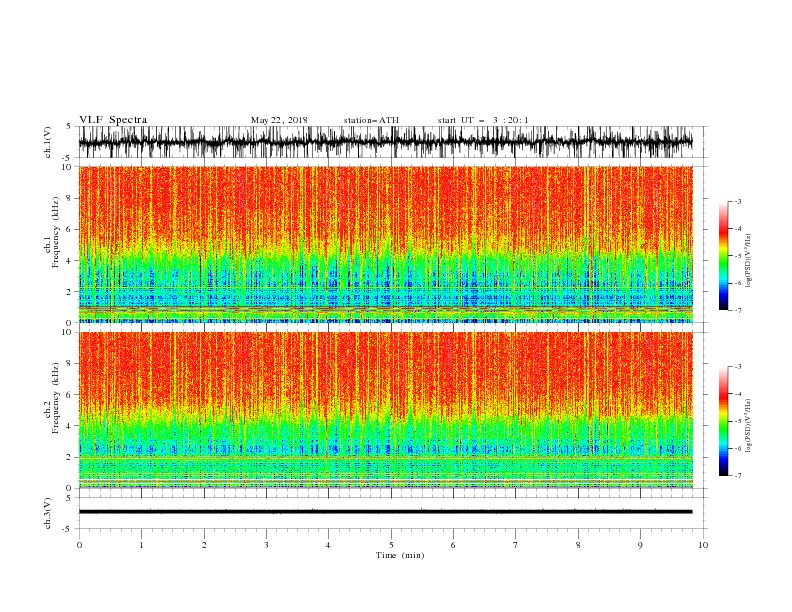Viewport: 792px width, 612px height.
Task: Click the "station=ATH" header label
Action: coord(371,120)
